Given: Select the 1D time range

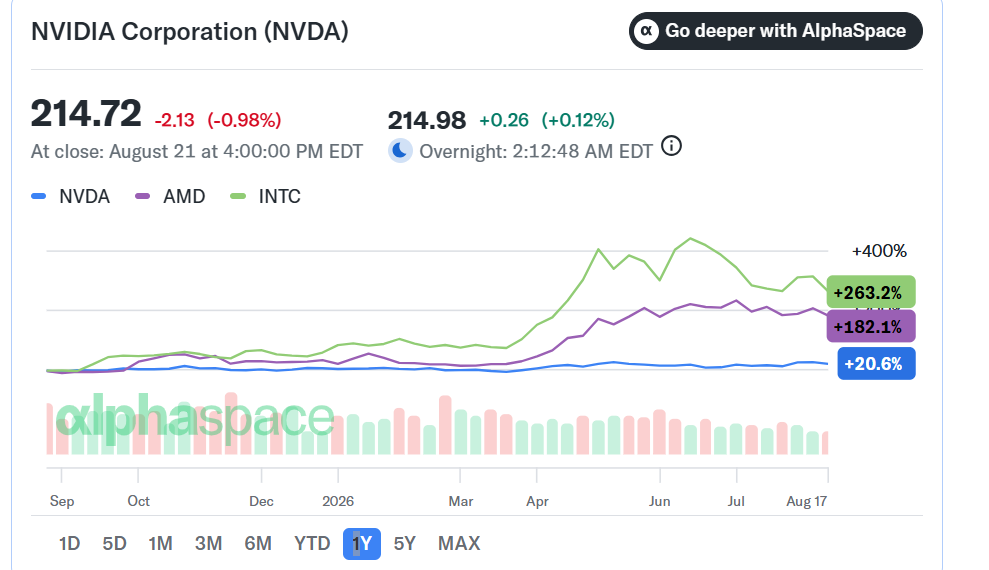Looking at the screenshot, I should point(69,544).
